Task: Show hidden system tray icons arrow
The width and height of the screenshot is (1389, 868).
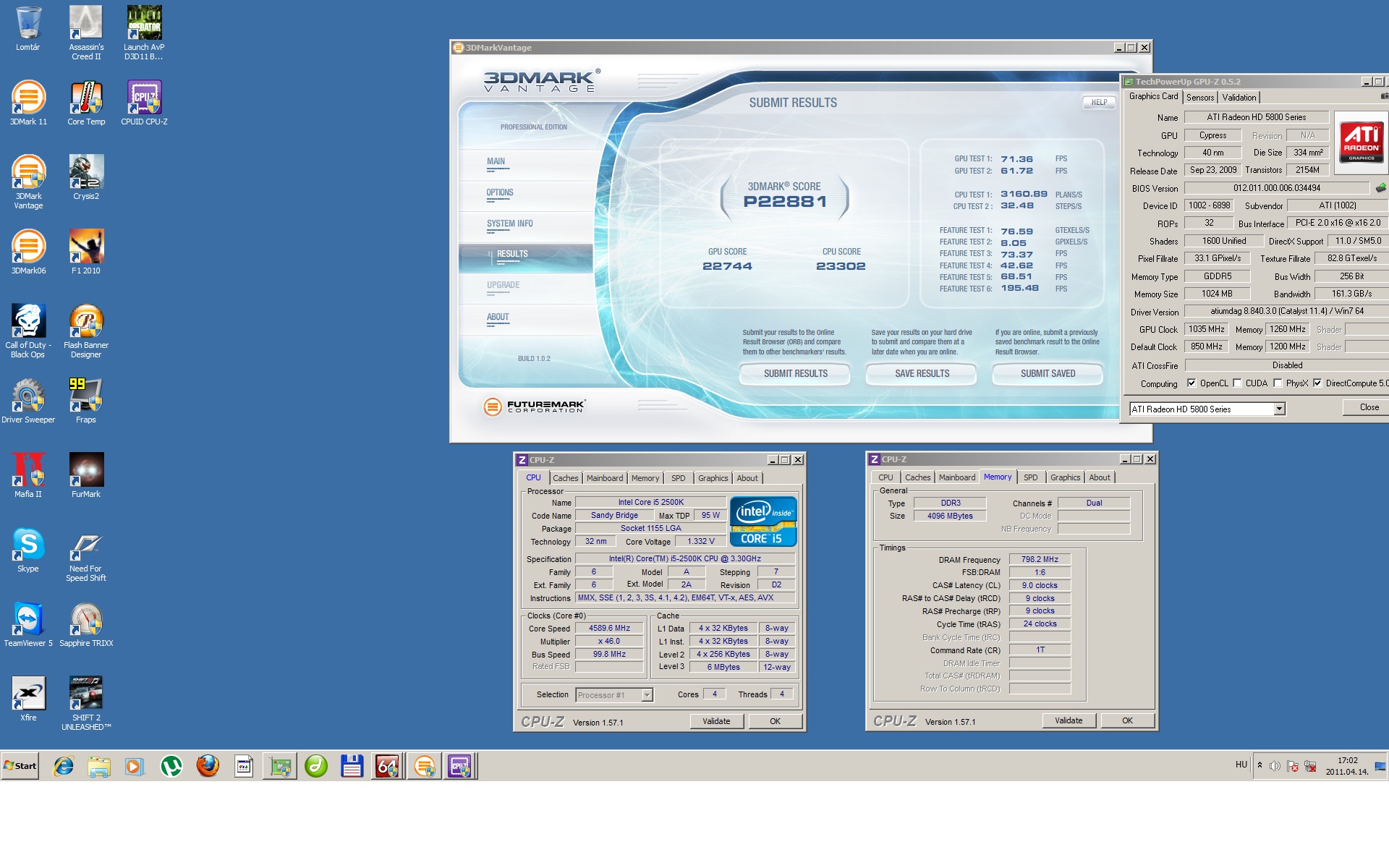Action: pyautogui.click(x=1260, y=765)
